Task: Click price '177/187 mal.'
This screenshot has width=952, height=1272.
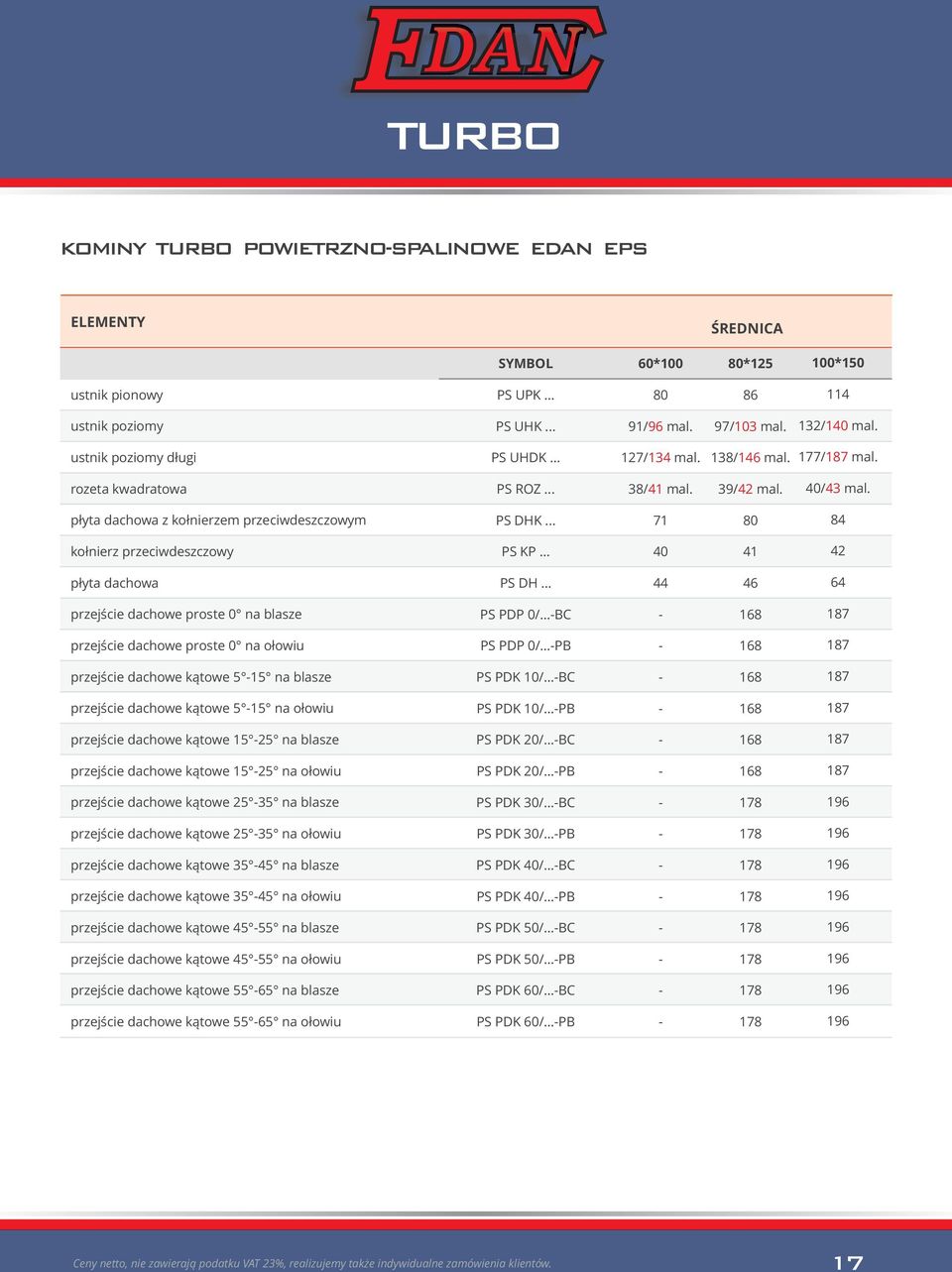Action: tap(838, 456)
